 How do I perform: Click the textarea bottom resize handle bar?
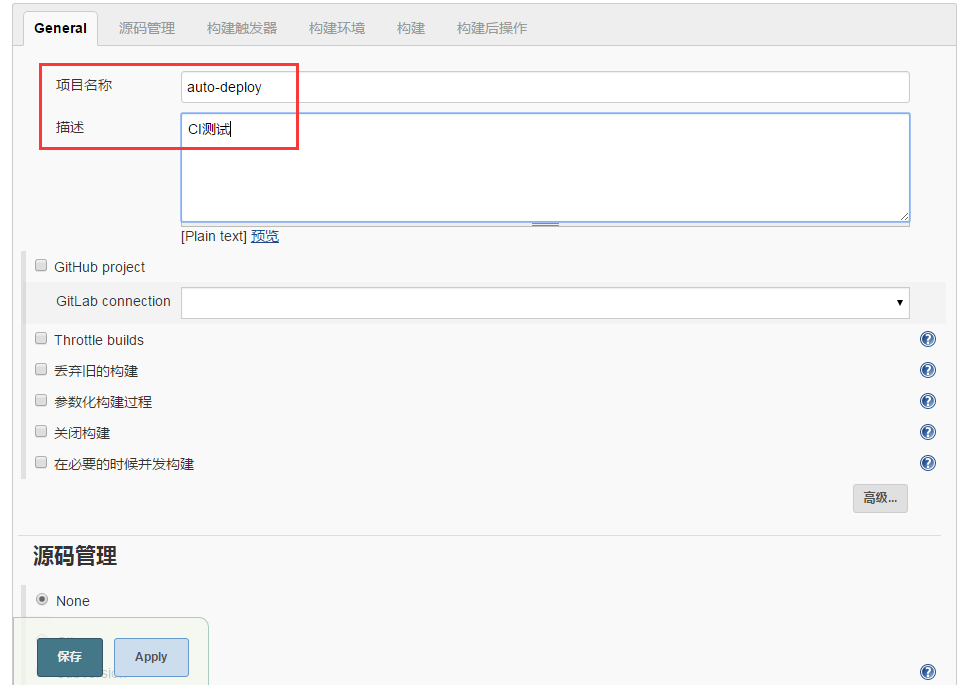545,224
